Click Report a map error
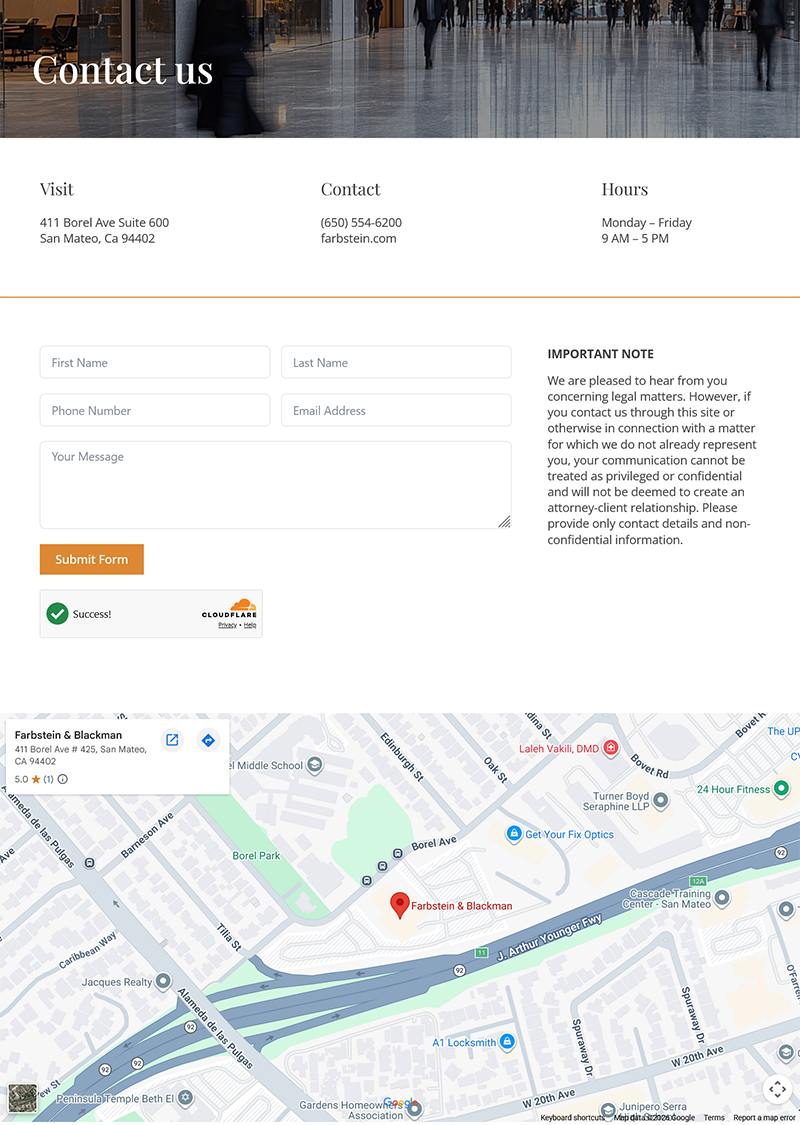Image resolution: width=800 pixels, height=1125 pixels. (765, 1118)
